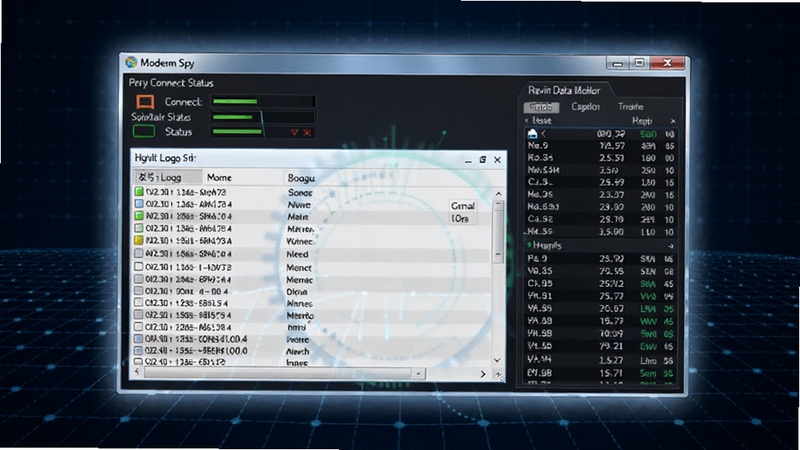
Task: Select the V0.35 row under Heppls
Action: click(x=601, y=271)
